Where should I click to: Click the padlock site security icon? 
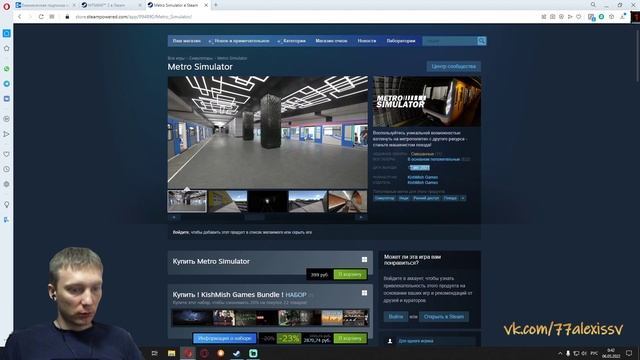coord(67,17)
